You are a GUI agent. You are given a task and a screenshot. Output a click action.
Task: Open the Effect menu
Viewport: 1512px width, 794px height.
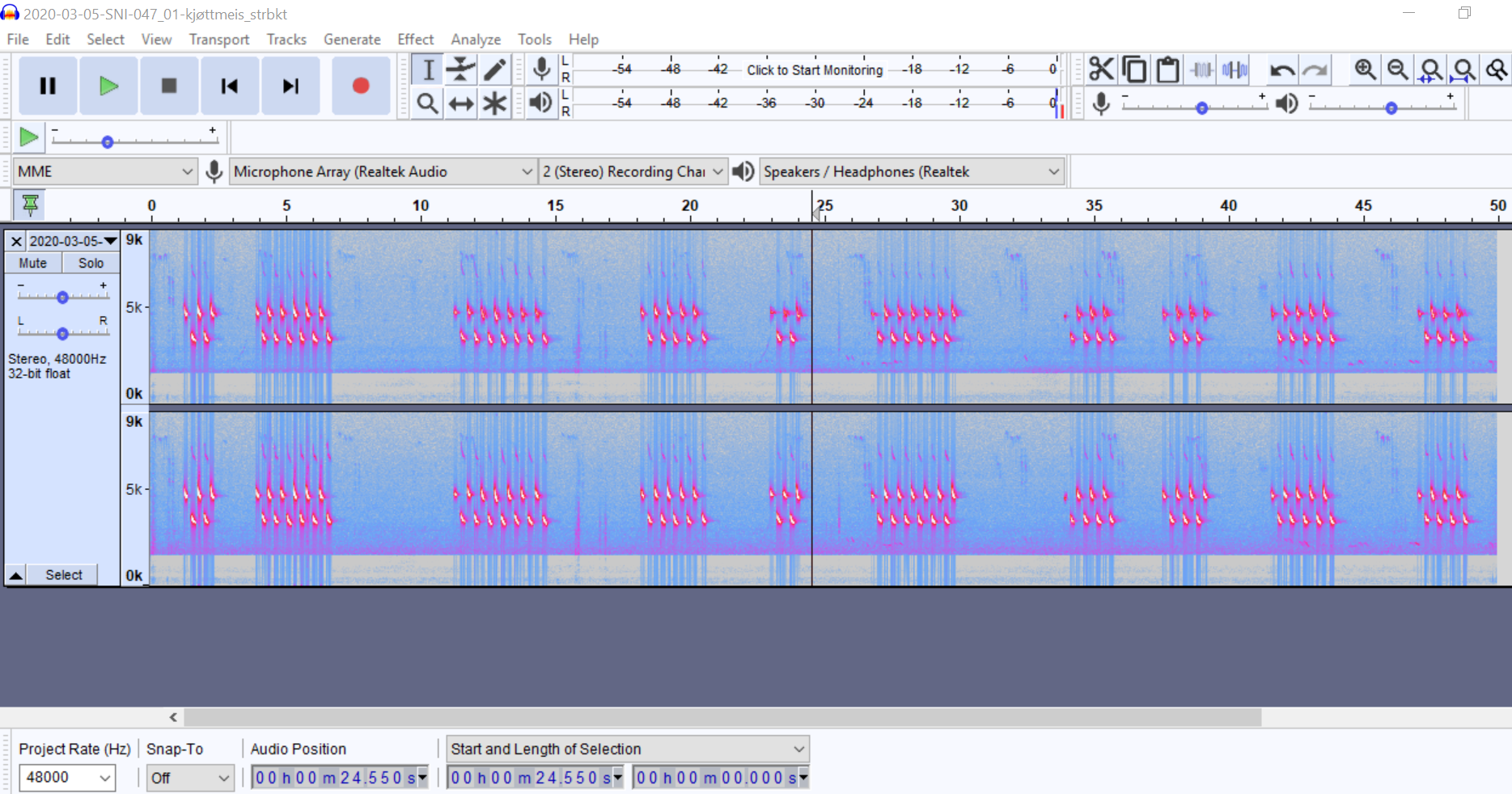click(415, 39)
